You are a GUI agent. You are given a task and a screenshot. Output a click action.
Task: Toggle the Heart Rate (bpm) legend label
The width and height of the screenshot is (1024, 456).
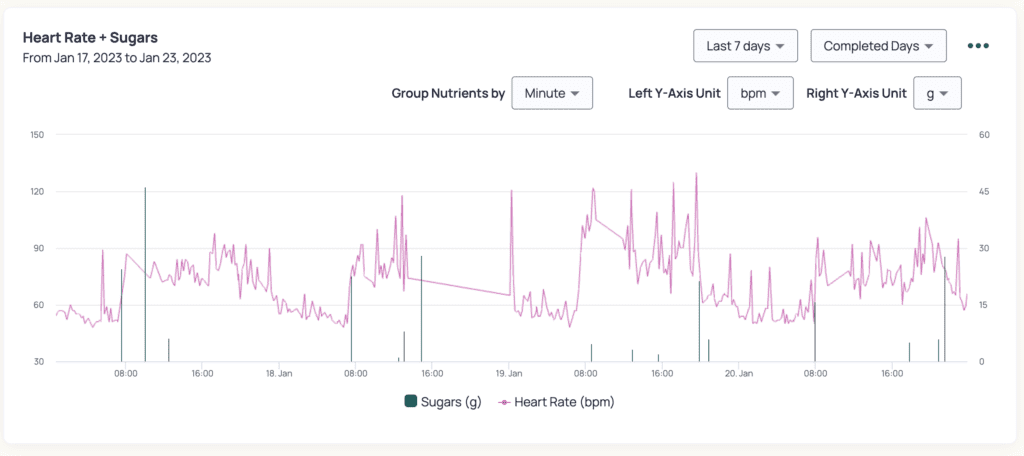(x=564, y=402)
